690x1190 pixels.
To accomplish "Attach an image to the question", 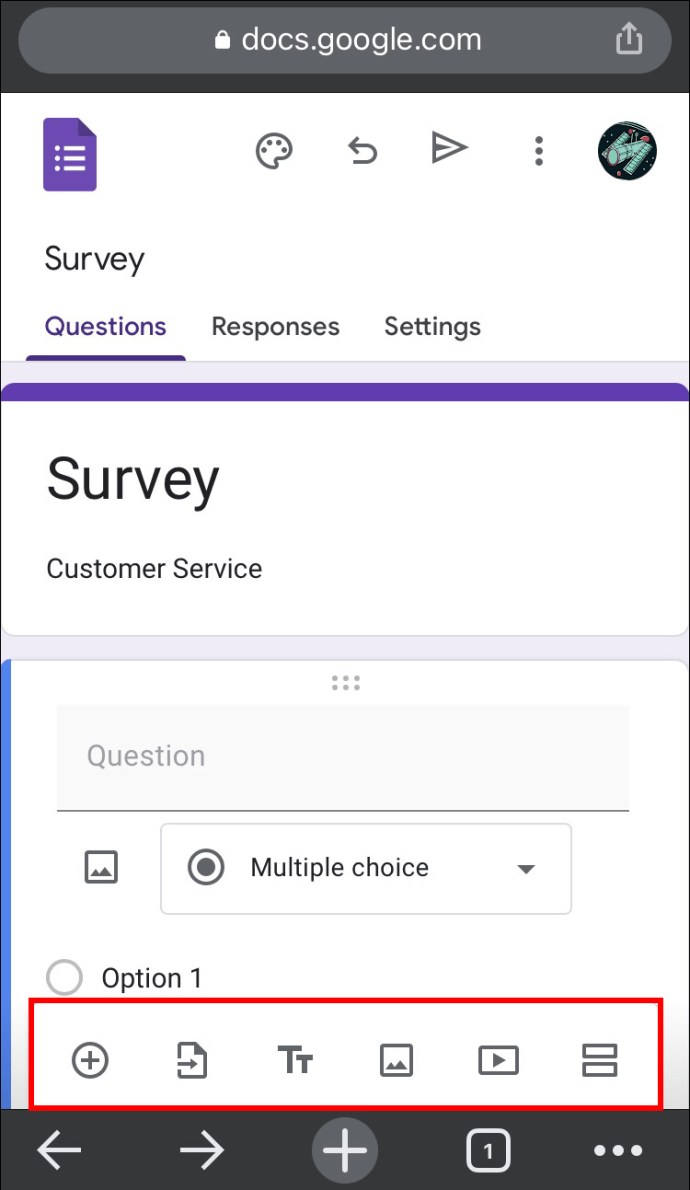I will click(101, 868).
